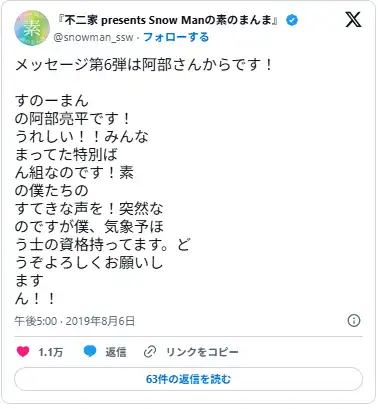This screenshot has width=378, height=409.
Task: Click the 返信 reply label
Action: point(116,352)
